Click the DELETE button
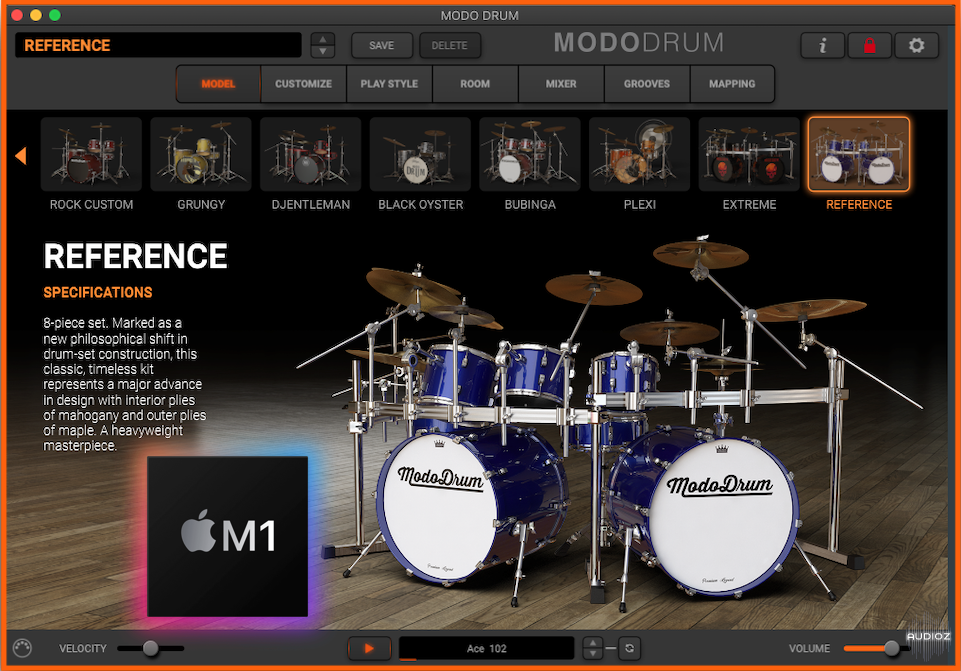The width and height of the screenshot is (961, 671). point(449,45)
